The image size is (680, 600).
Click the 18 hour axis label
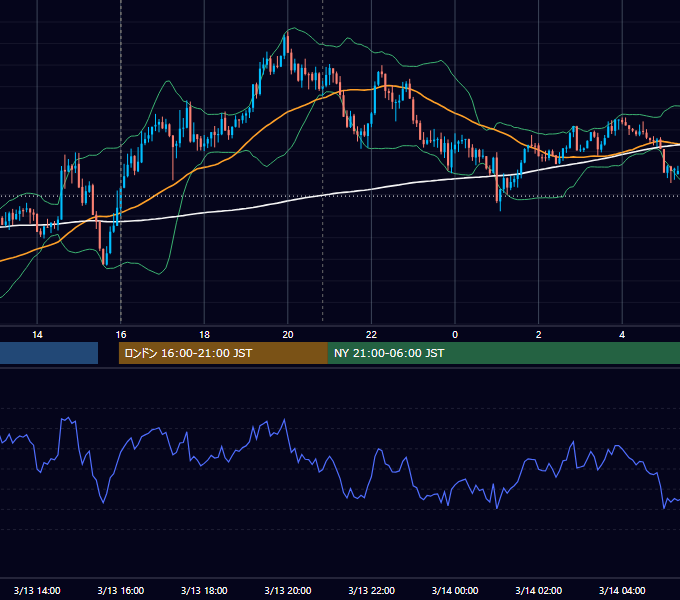[x=204, y=334]
